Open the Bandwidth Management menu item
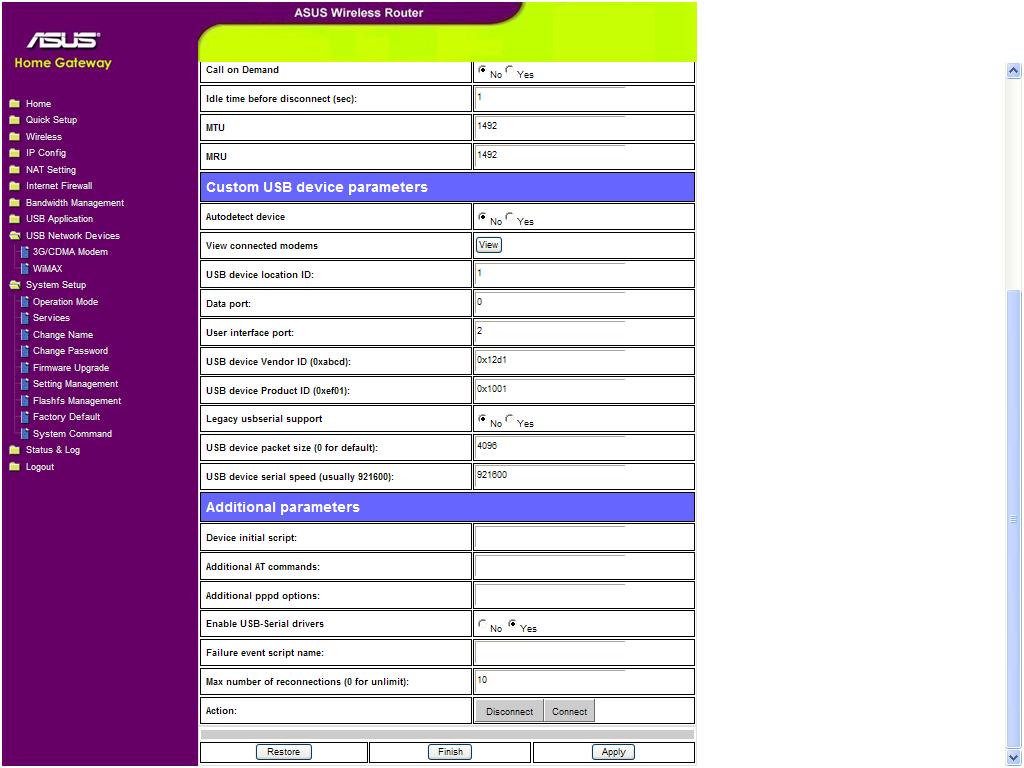This screenshot has width=1024, height=768. 74,202
